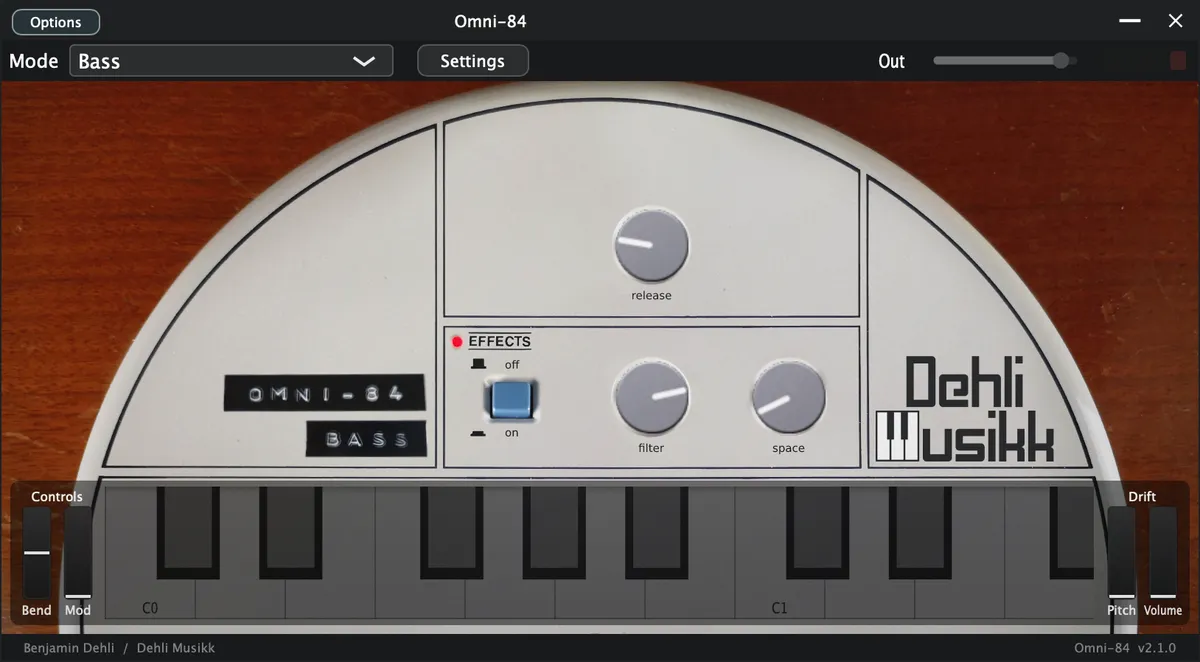Click the Mod wheel slider
This screenshot has width=1200, height=662.
(x=77, y=553)
